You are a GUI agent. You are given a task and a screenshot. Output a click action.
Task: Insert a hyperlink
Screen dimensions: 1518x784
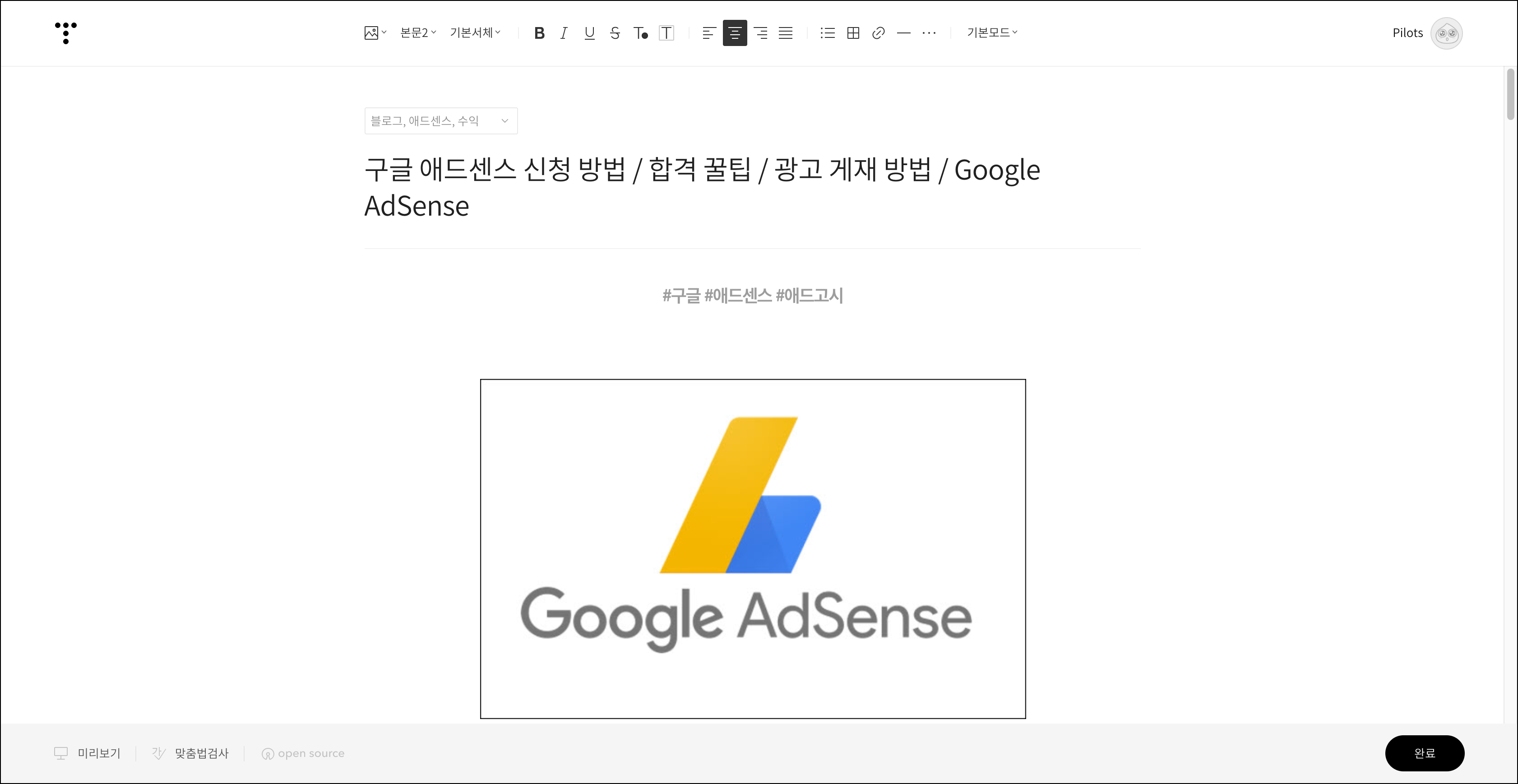pos(878,33)
